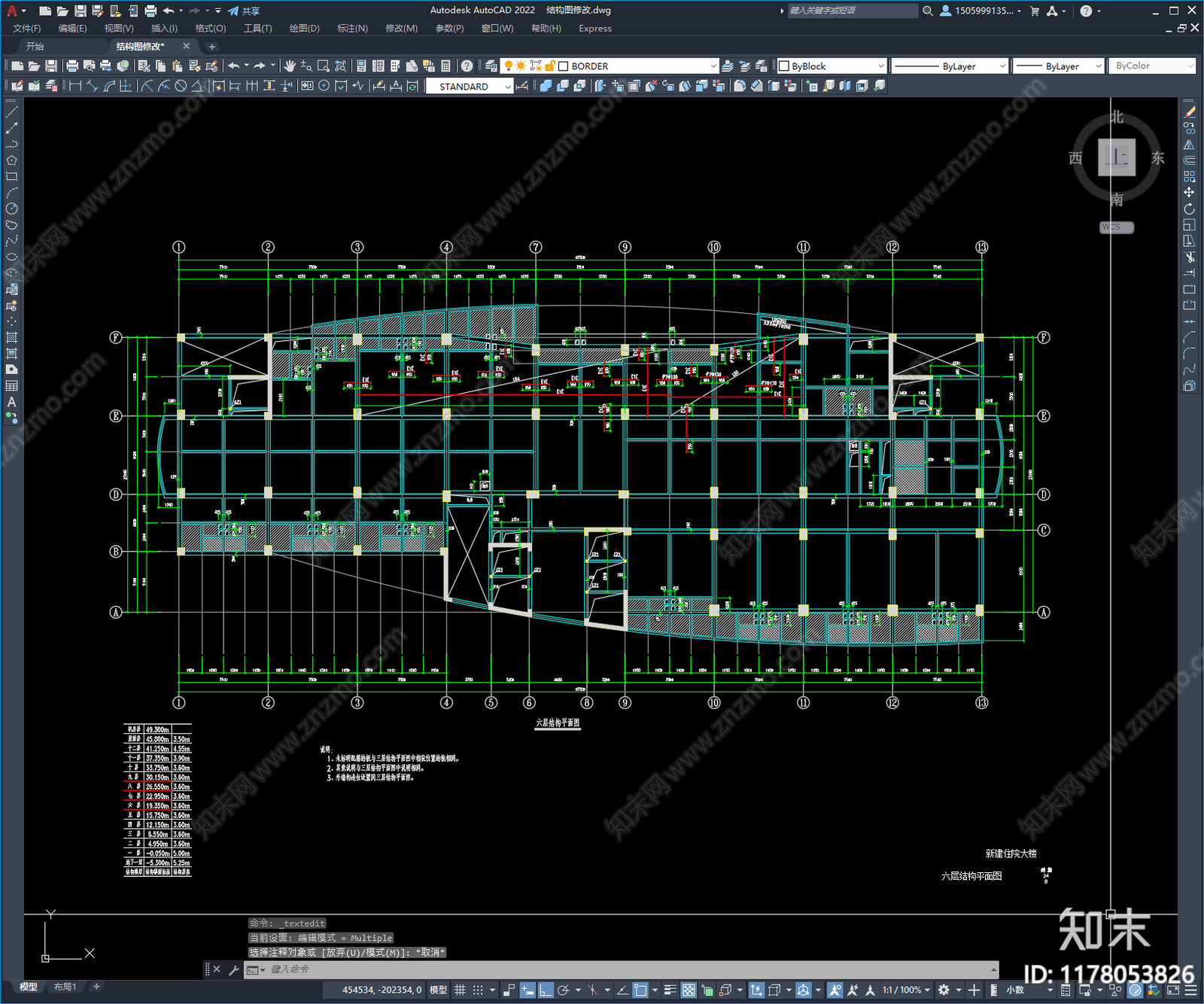Click the Linear dimension tool icon
Screen dimensions: 1204x1004
(75, 86)
